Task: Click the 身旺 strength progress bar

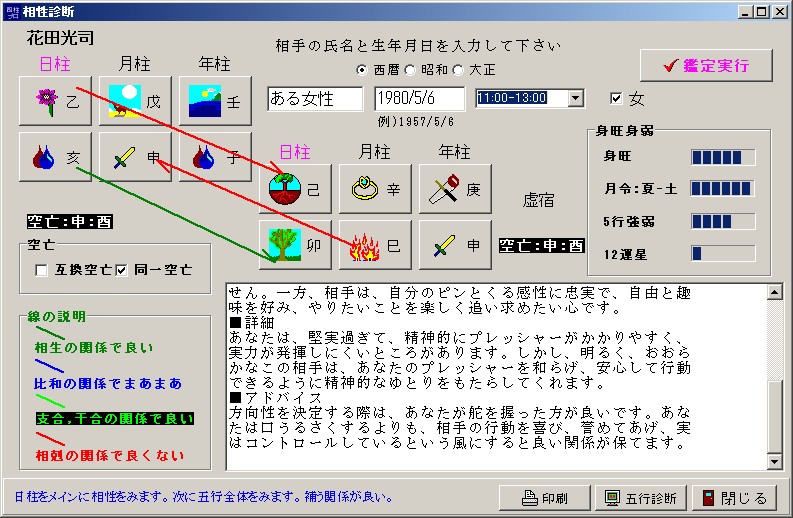Action: point(723,157)
